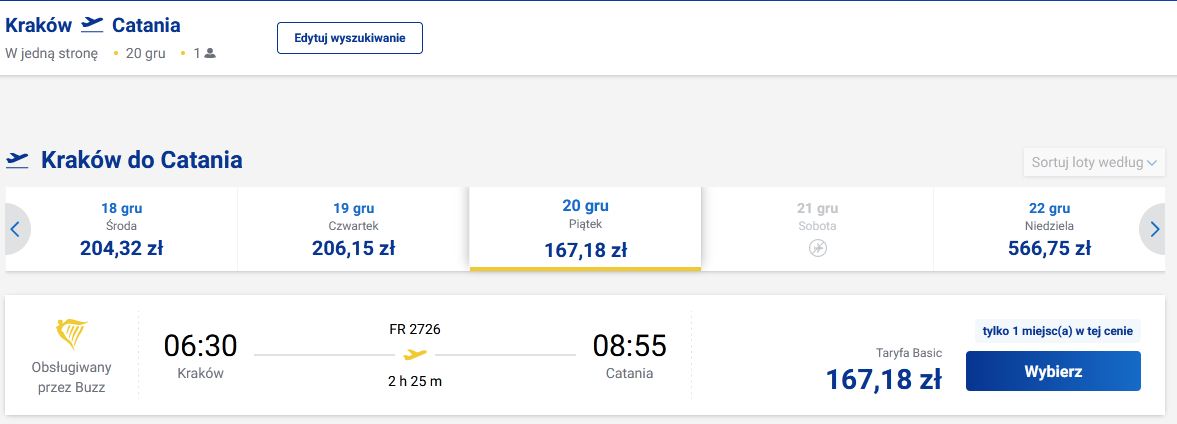Show earlier dates with left arrow
The image size is (1177, 424).
click(x=16, y=229)
